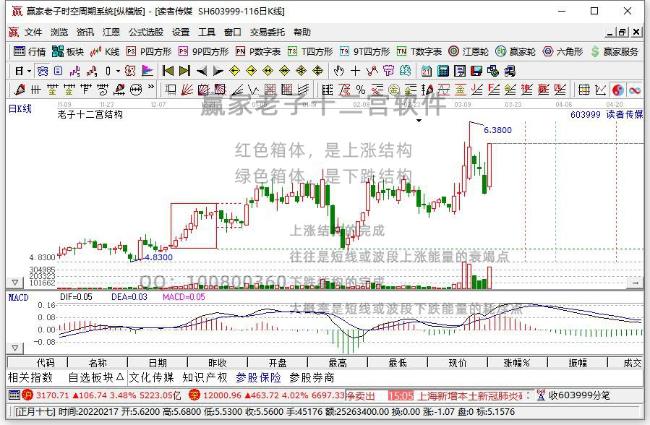Screen dimensions: 650x425
Task: Open the P四方形 square tool
Action: (148, 51)
